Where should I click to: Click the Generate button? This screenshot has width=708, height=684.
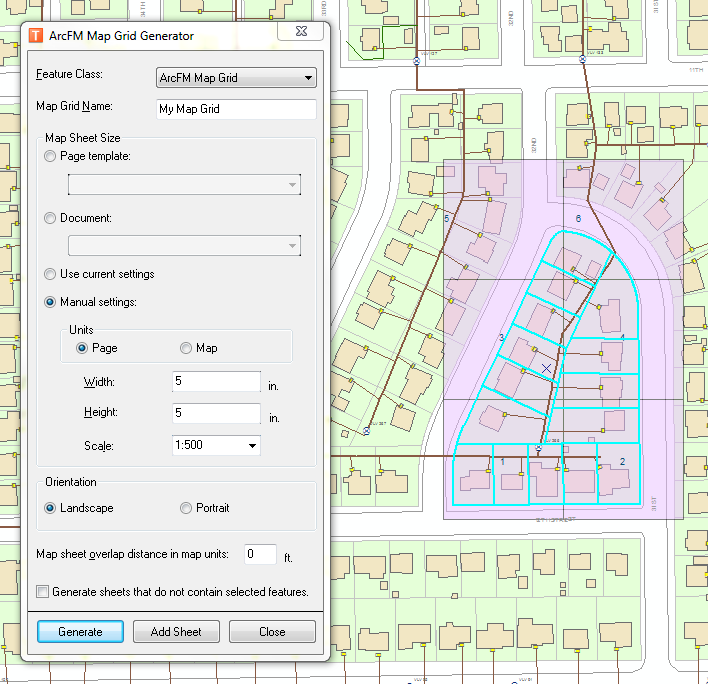click(80, 632)
